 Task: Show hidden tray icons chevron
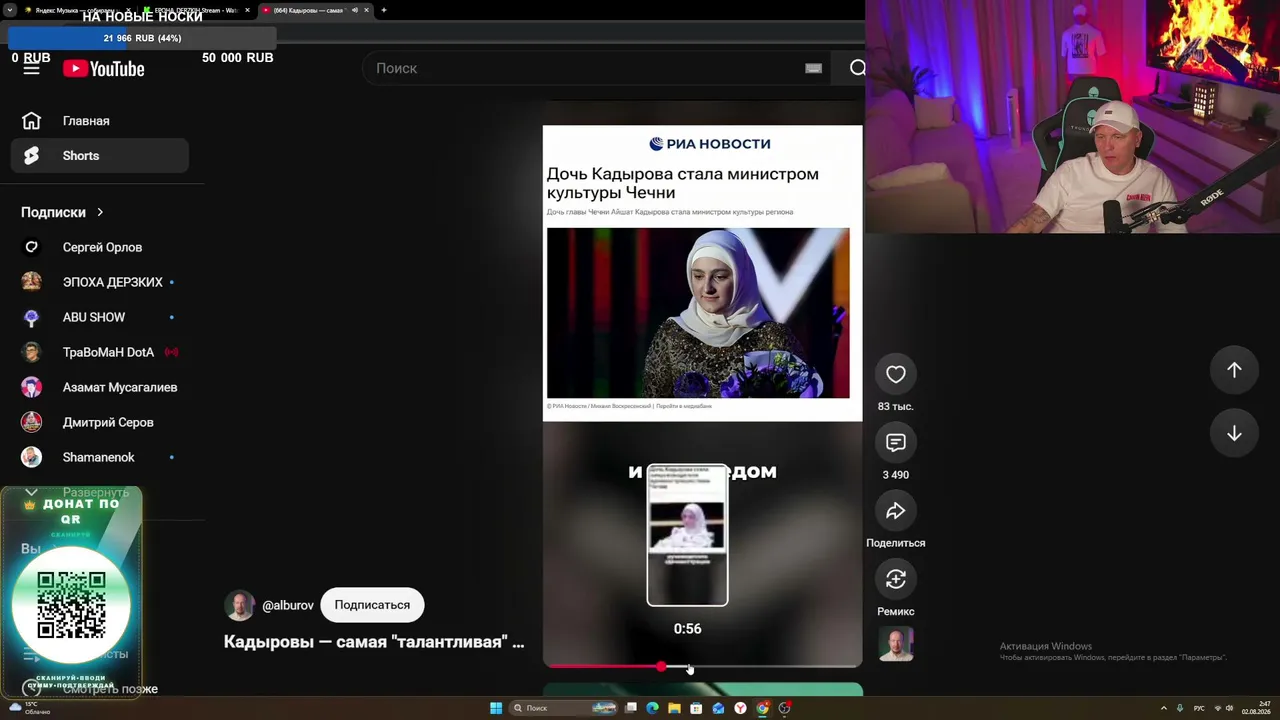point(1163,708)
